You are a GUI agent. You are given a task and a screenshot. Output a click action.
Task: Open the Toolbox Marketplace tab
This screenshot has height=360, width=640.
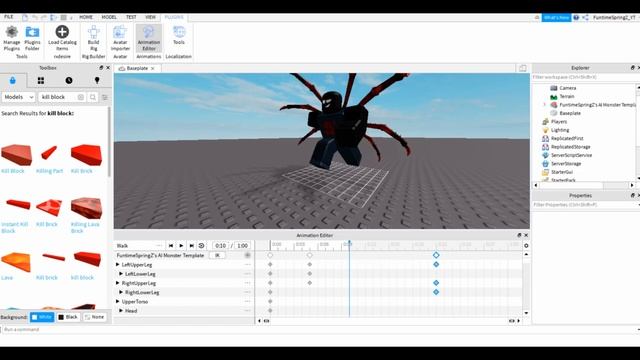pyautogui.click(x=13, y=80)
